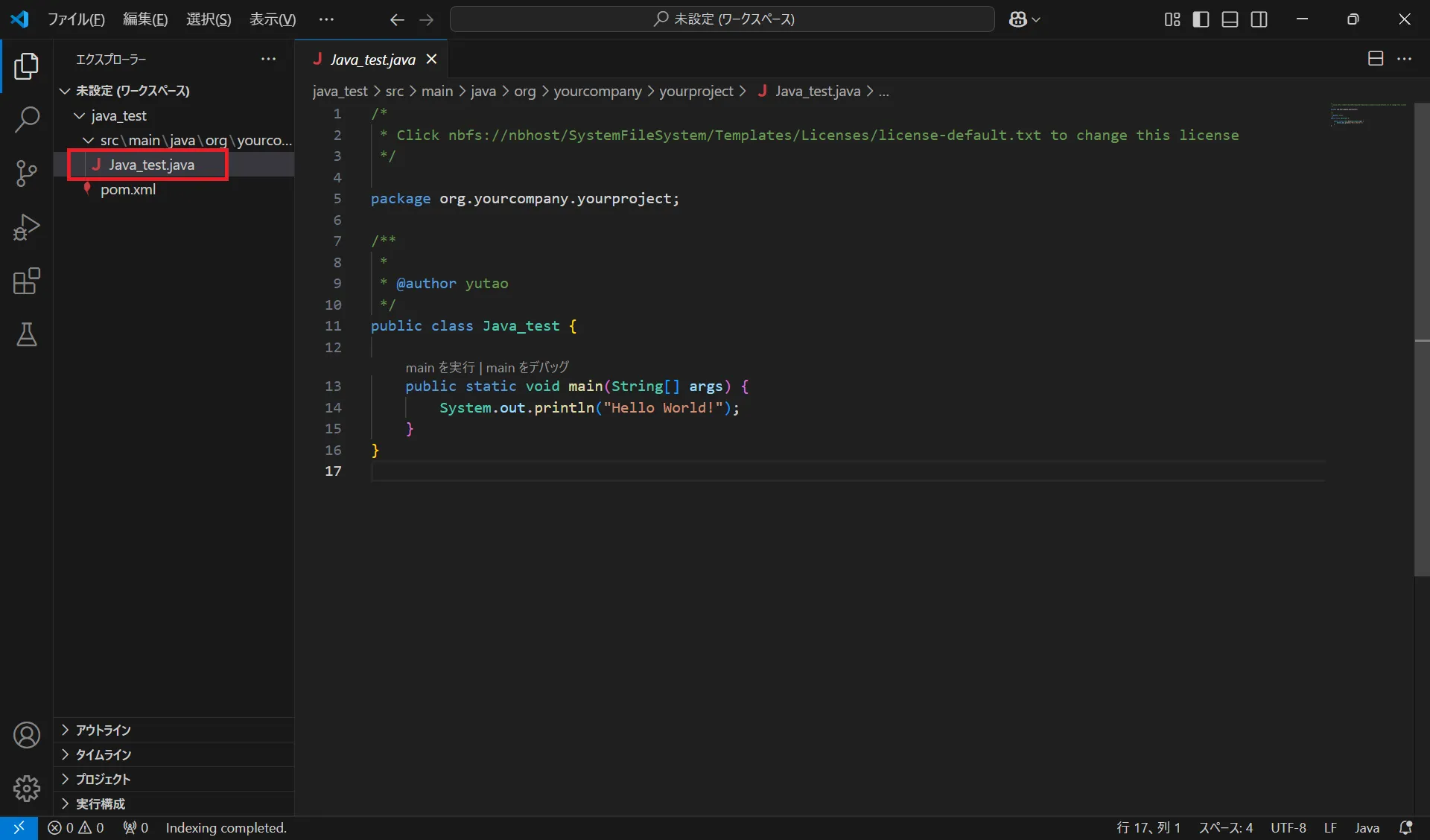Click the yourcompany breadcrumb segment
Image resolution: width=1430 pixels, height=840 pixels.
(597, 91)
